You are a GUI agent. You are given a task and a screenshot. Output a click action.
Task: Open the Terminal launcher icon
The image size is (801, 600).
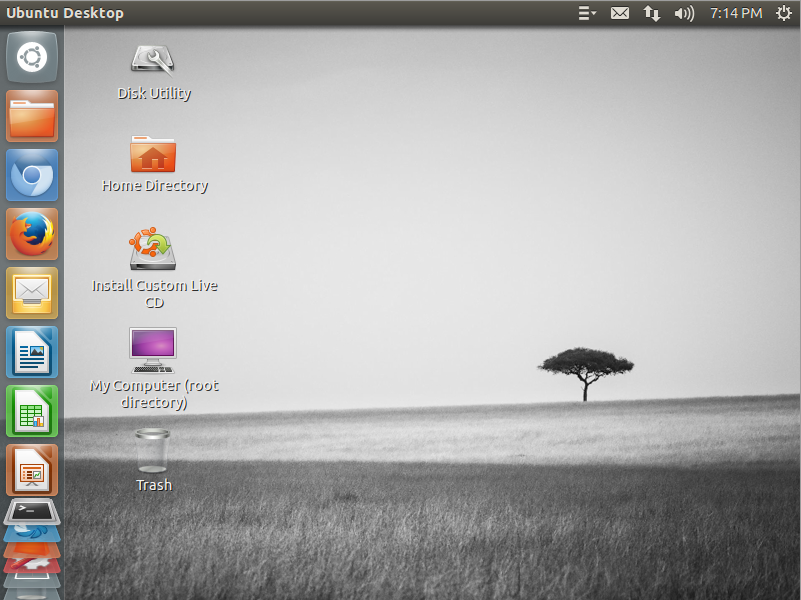(32, 512)
